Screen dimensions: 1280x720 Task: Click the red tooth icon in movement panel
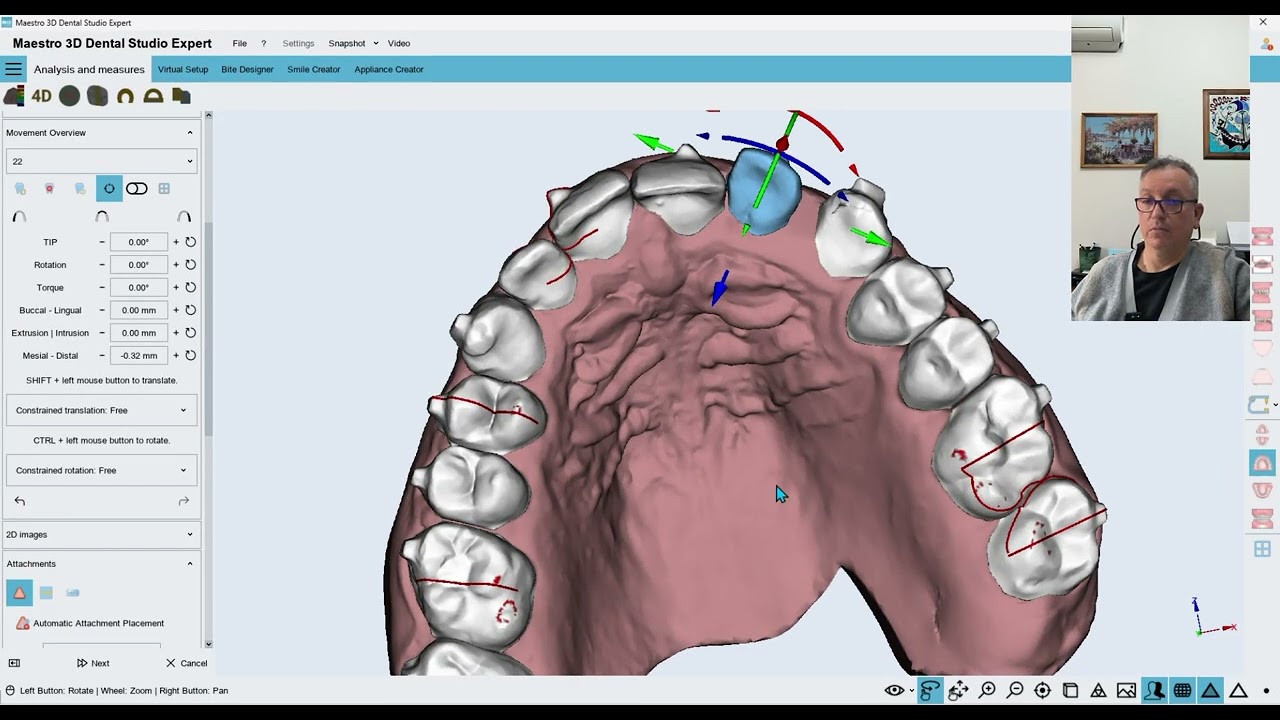(x=49, y=188)
